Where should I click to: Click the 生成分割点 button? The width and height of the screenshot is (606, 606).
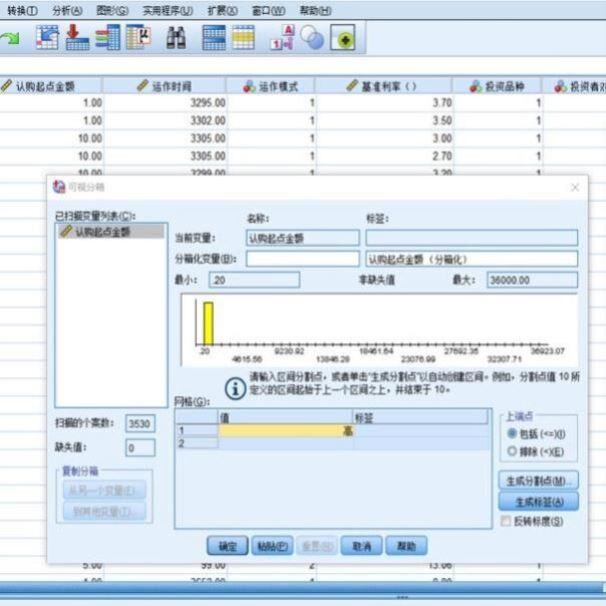pyautogui.click(x=538, y=481)
